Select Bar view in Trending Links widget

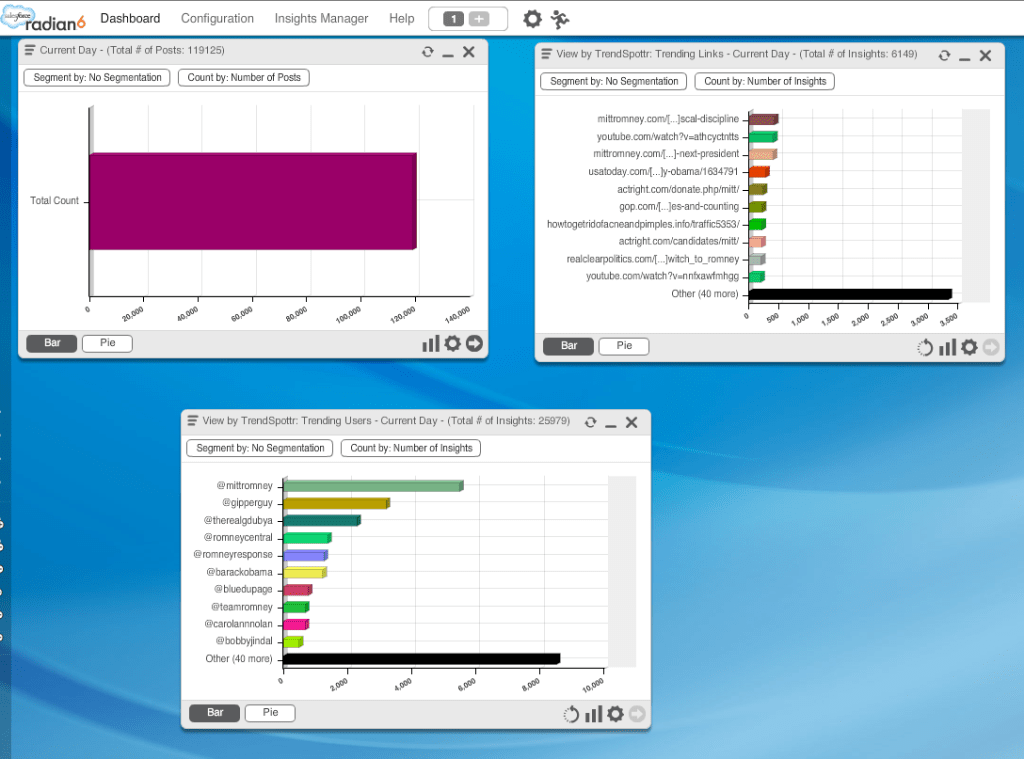pos(569,346)
